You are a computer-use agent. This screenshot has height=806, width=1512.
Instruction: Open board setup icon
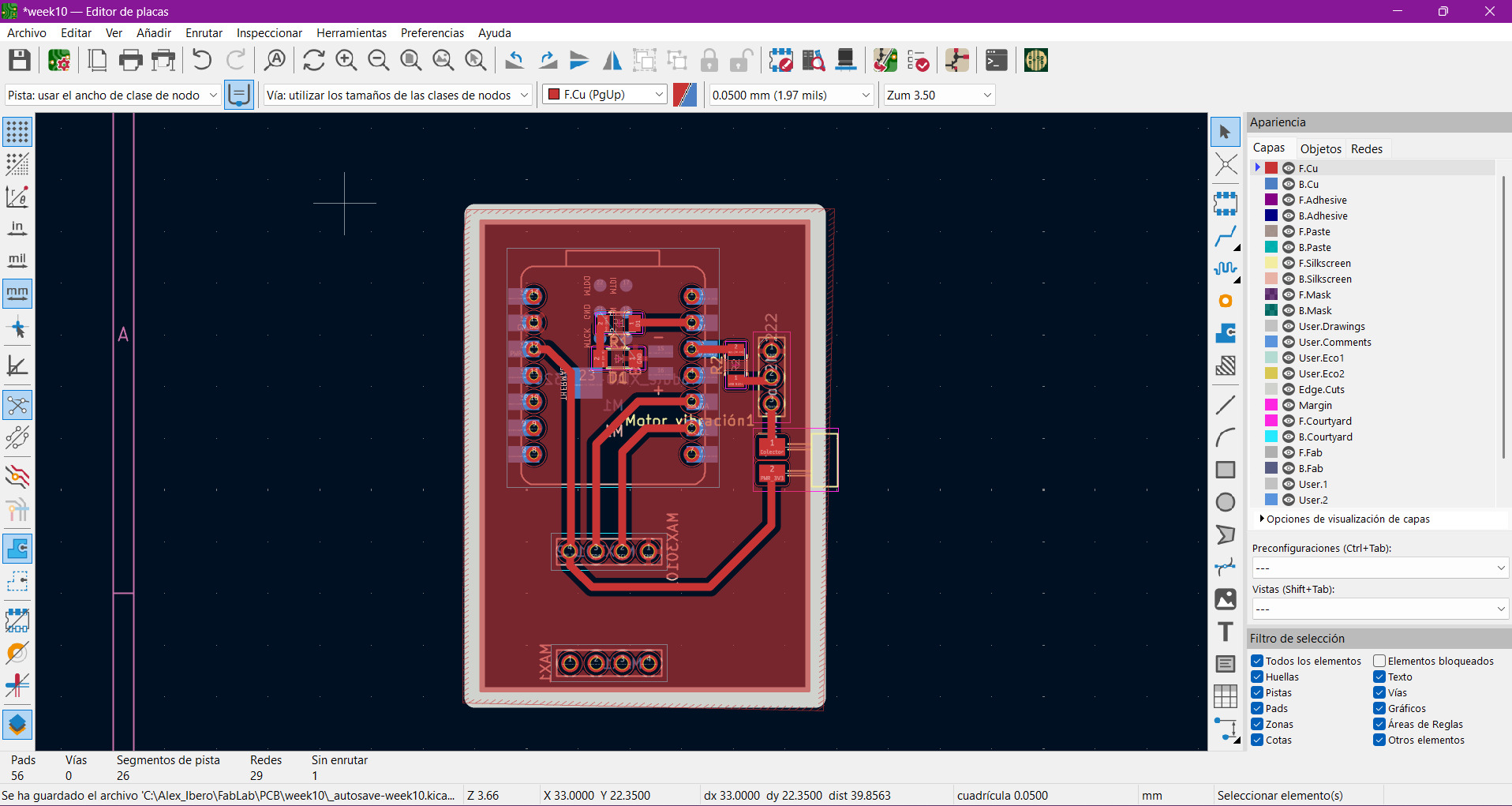[x=59, y=60]
